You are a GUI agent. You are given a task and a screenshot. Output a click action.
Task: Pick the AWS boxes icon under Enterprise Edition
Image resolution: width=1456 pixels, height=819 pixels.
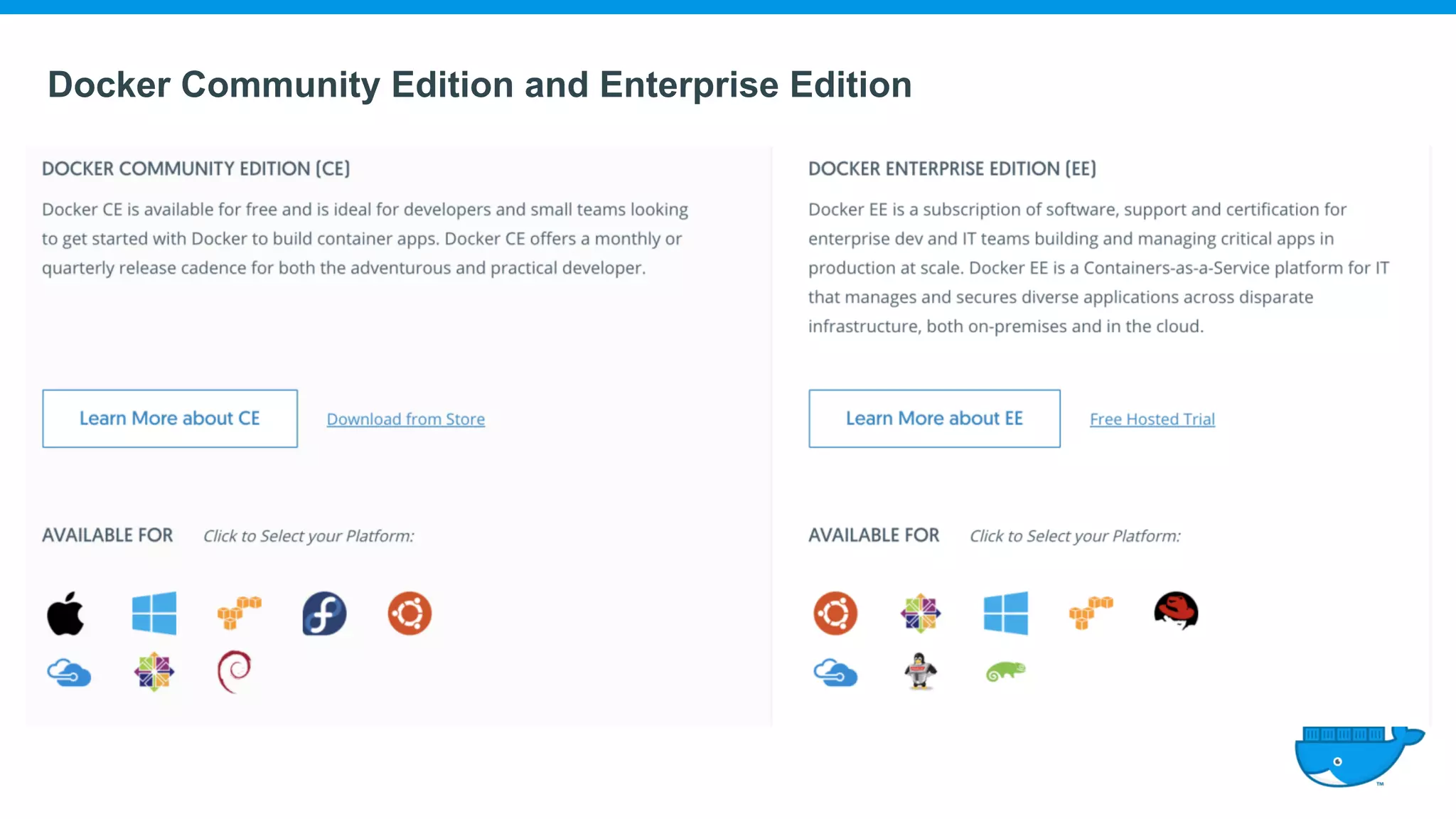[x=1091, y=613]
